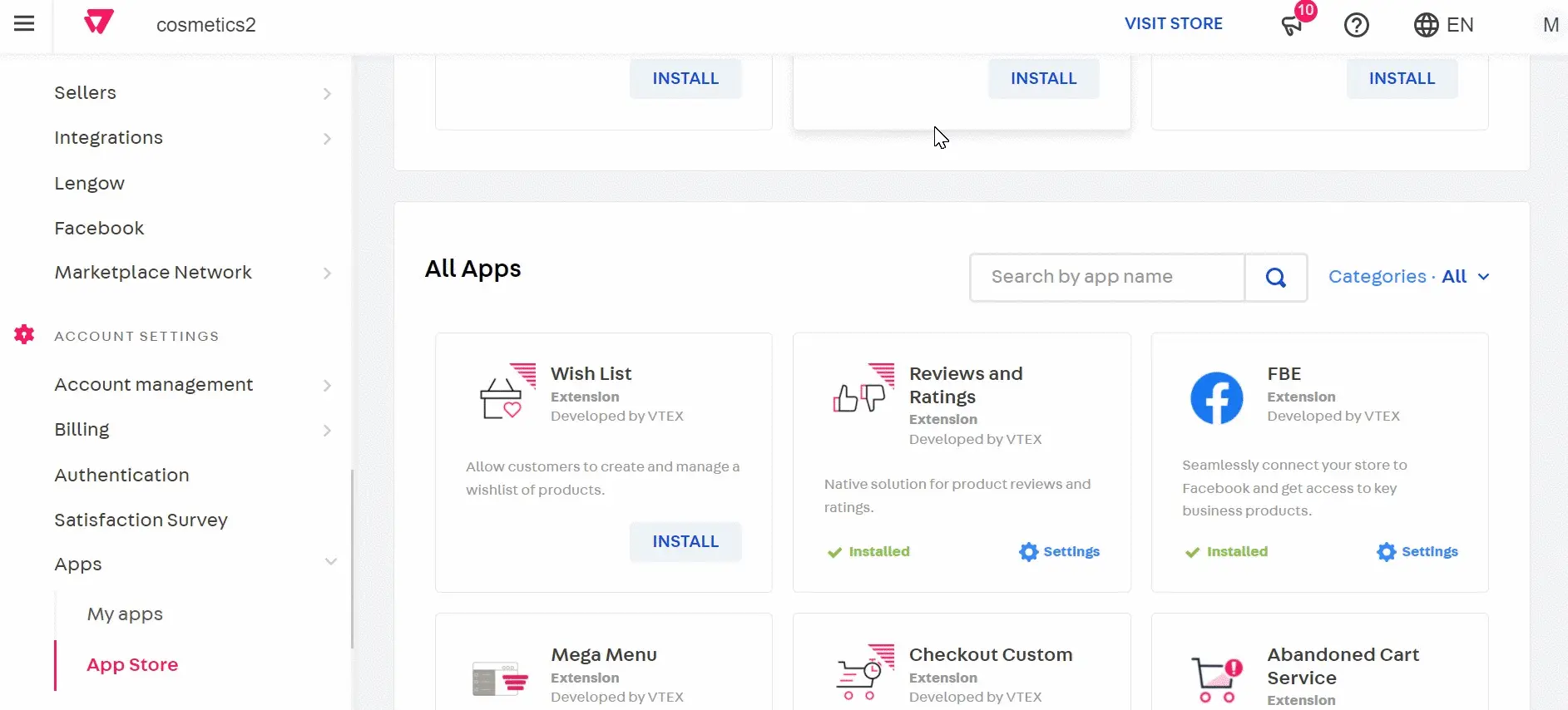Click the search magnifier button
Screen dimensions: 1568x710
(x=1276, y=278)
